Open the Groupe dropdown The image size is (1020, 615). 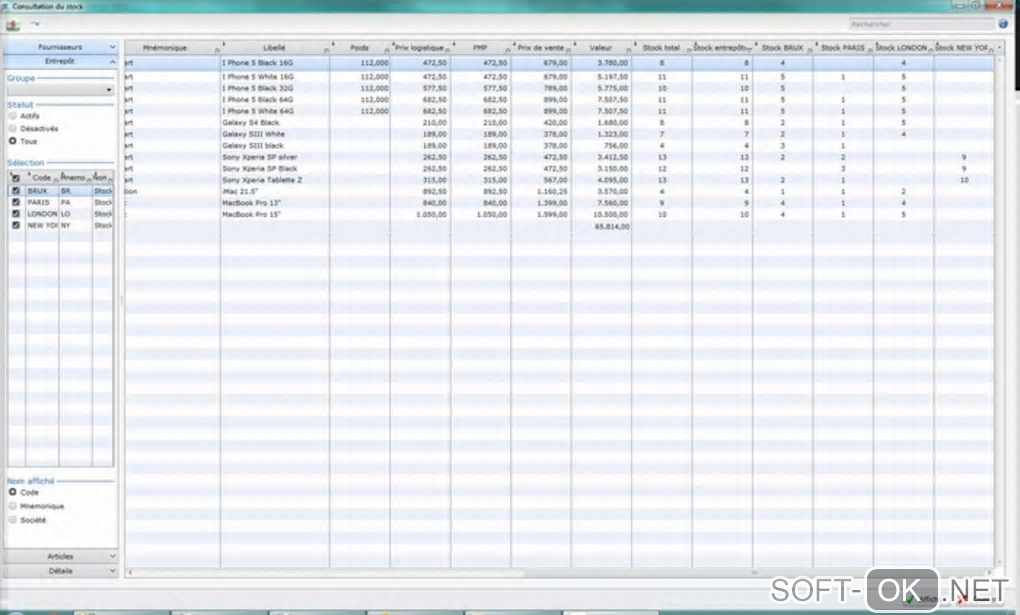point(60,90)
